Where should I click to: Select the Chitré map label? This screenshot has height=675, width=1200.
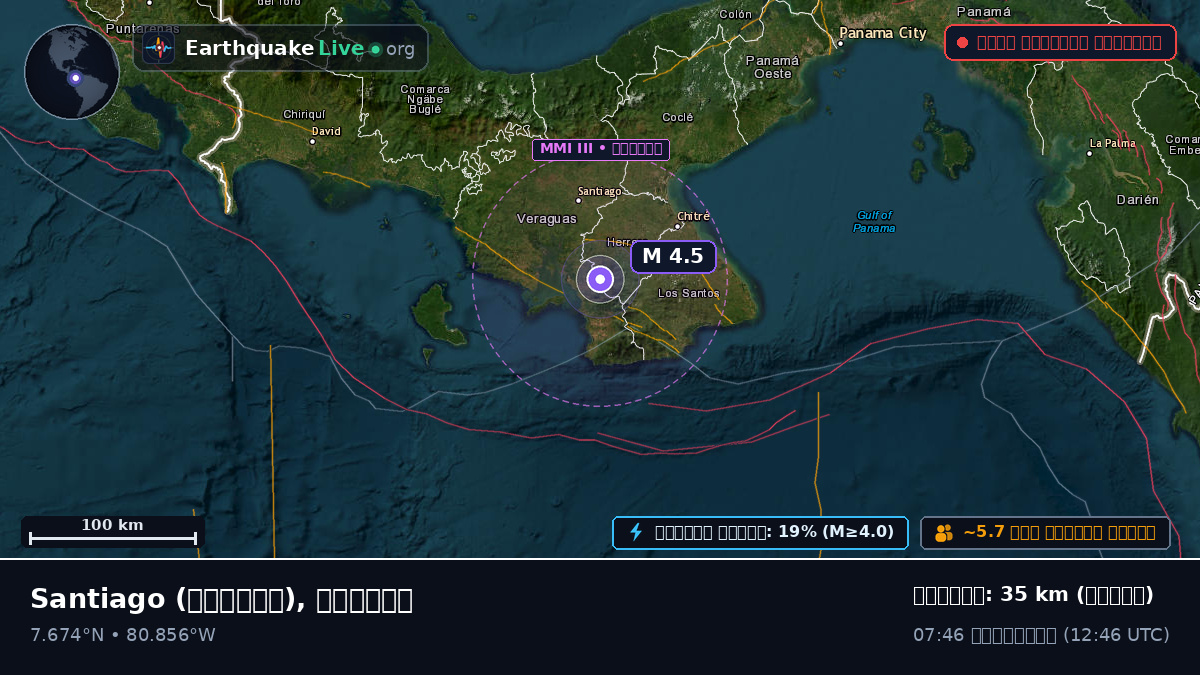(x=693, y=216)
